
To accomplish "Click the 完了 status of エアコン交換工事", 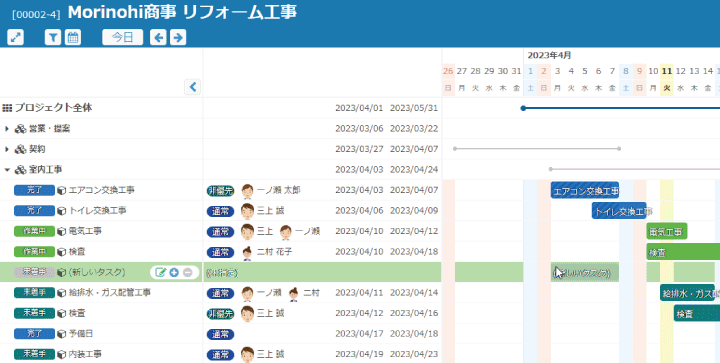I will click(34, 190).
